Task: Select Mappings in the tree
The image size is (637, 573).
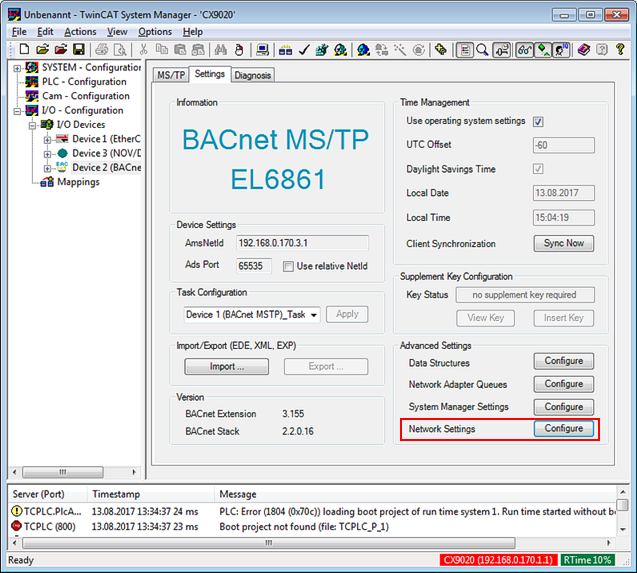Action: (78, 182)
